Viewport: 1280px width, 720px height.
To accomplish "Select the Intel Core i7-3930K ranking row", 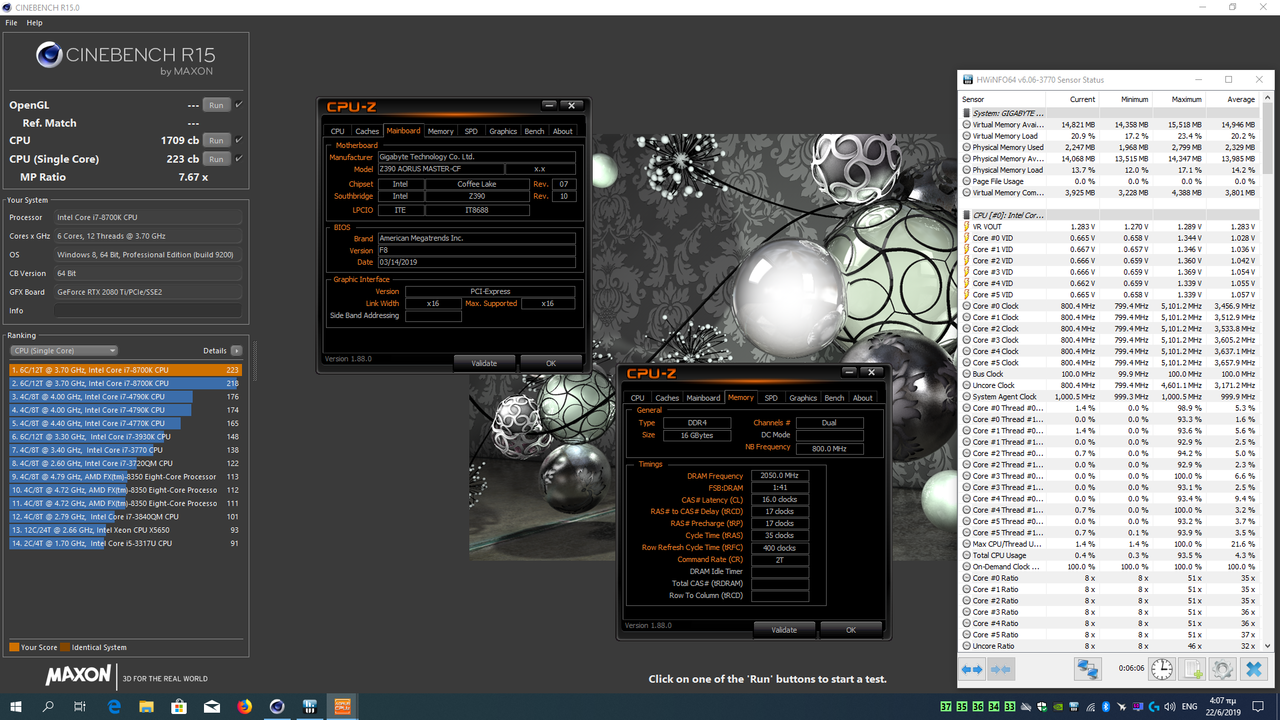I will coord(126,437).
